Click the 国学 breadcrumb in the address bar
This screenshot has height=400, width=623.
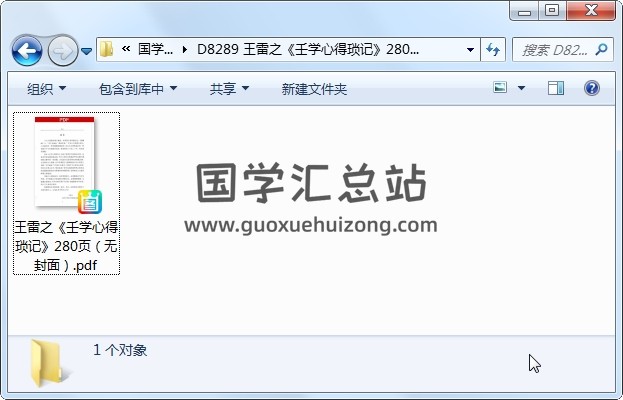[155, 49]
